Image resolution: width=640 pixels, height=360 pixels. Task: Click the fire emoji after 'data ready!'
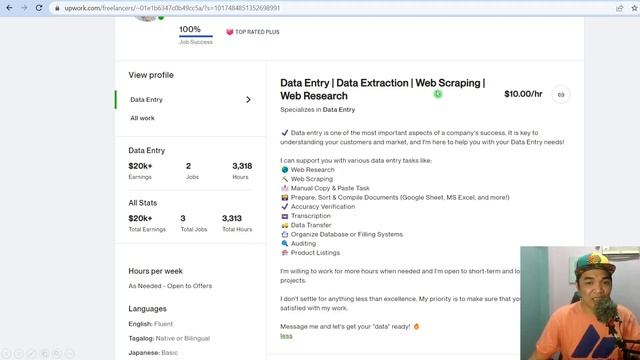point(416,327)
